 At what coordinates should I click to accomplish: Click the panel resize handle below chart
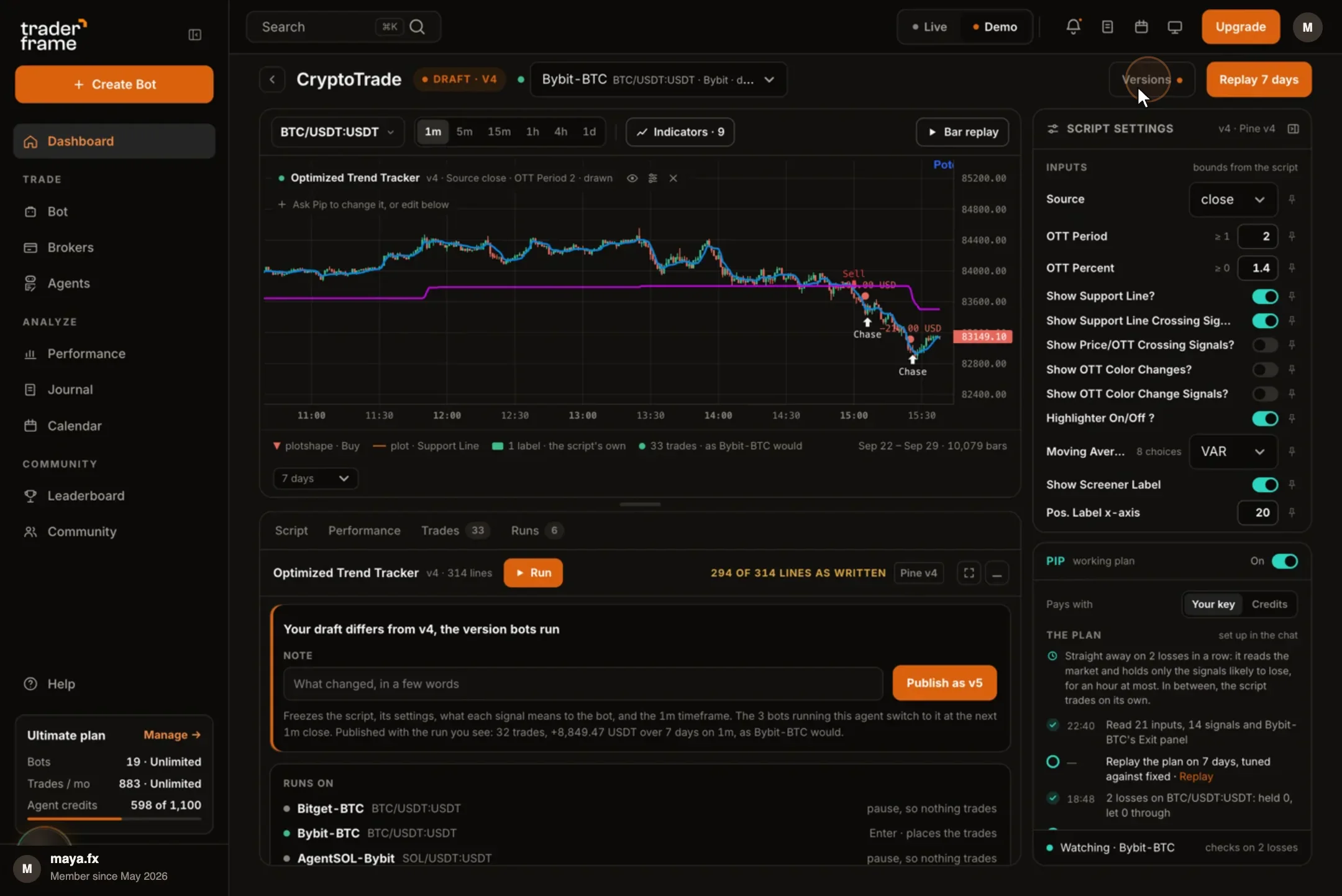coord(640,505)
